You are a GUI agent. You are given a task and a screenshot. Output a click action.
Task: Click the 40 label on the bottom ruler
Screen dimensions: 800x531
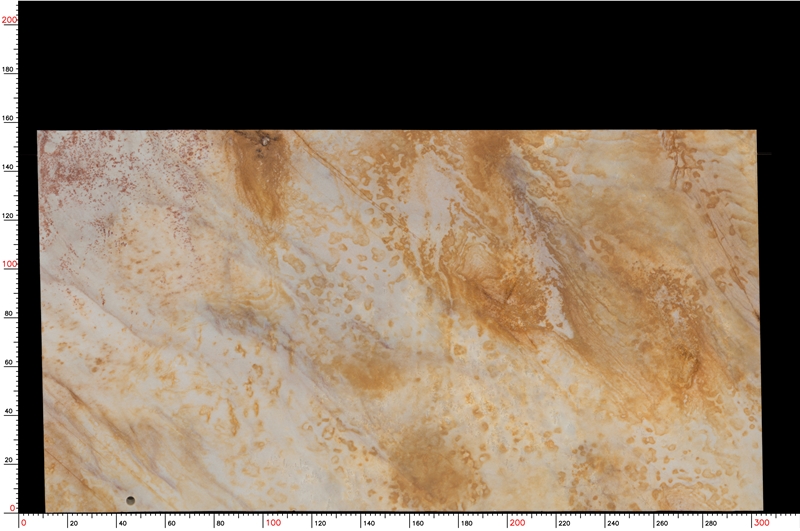point(122,523)
